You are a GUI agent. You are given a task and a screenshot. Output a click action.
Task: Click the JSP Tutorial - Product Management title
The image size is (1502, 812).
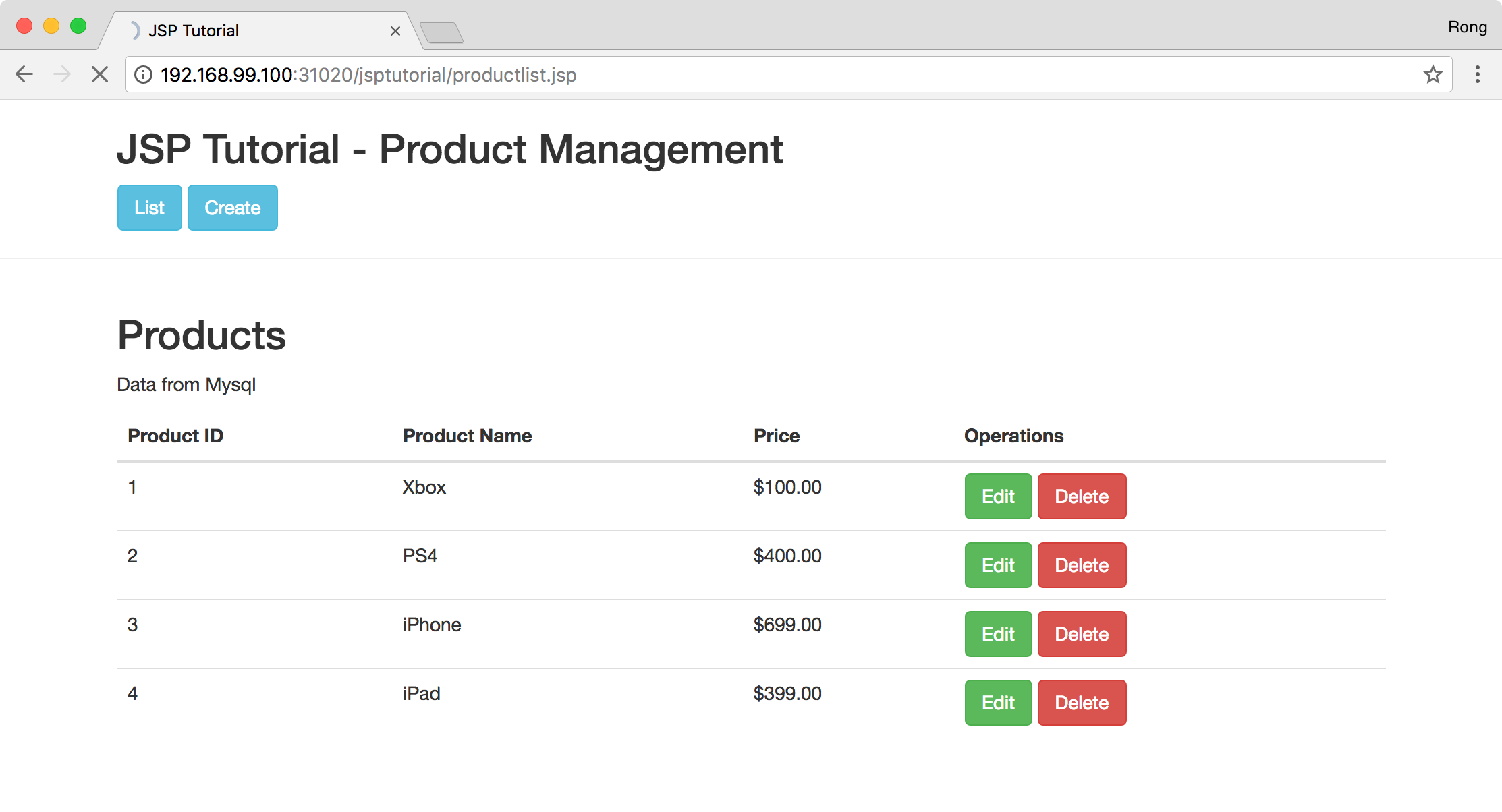click(450, 150)
